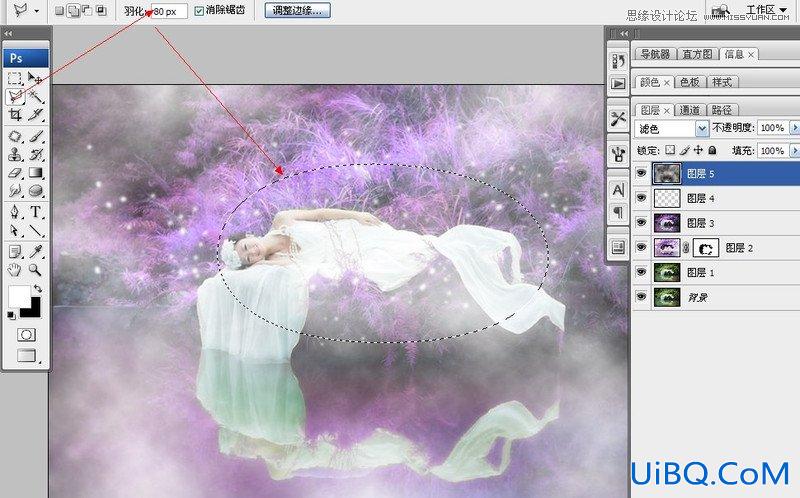This screenshot has width=800, height=498.
Task: Open the History panel icon
Action: (618, 61)
